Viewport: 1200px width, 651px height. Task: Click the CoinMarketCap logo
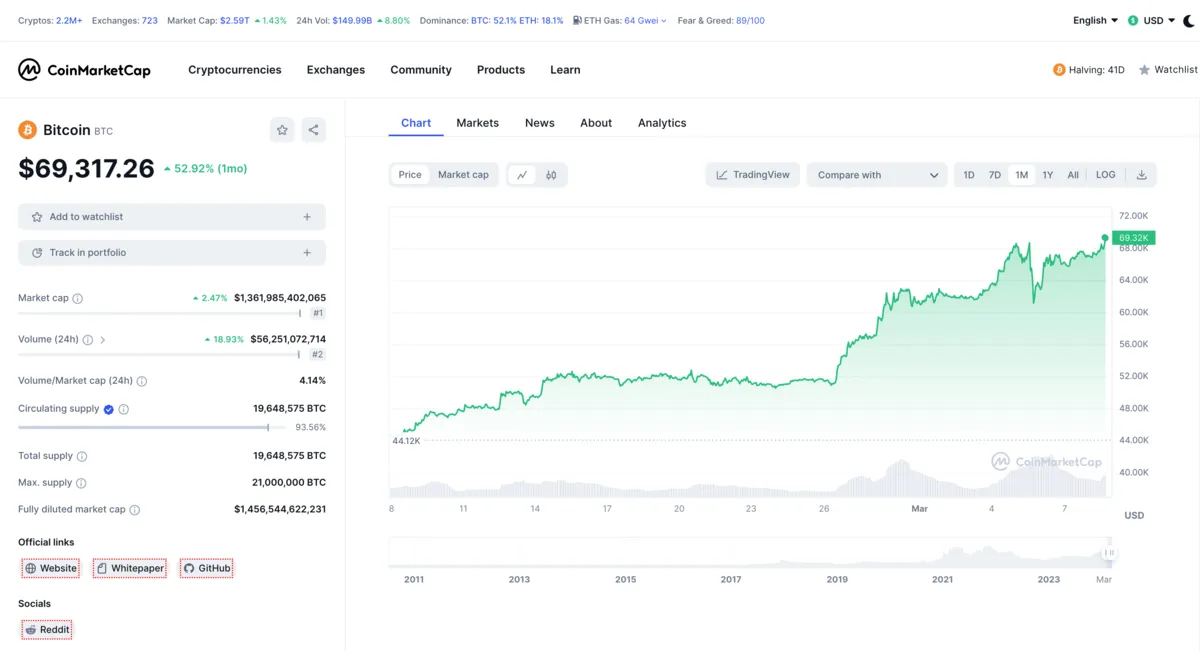click(x=84, y=70)
